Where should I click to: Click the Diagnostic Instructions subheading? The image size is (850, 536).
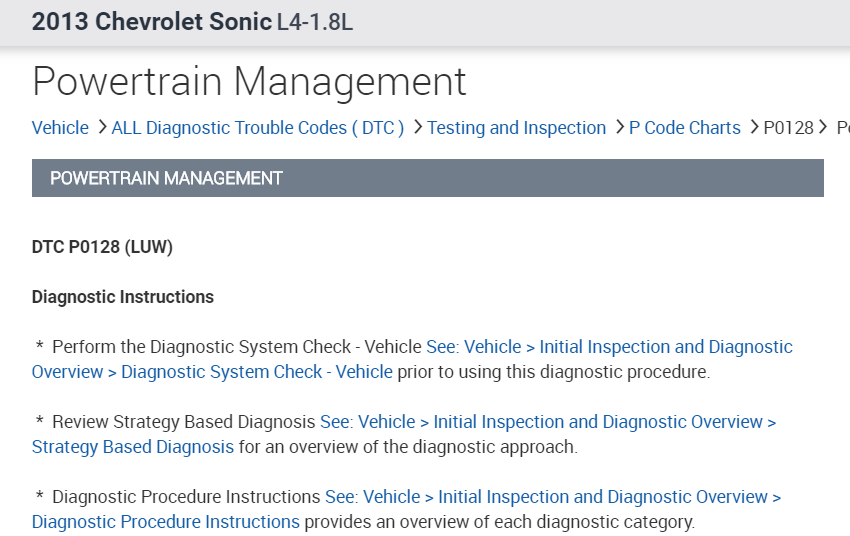point(123,297)
